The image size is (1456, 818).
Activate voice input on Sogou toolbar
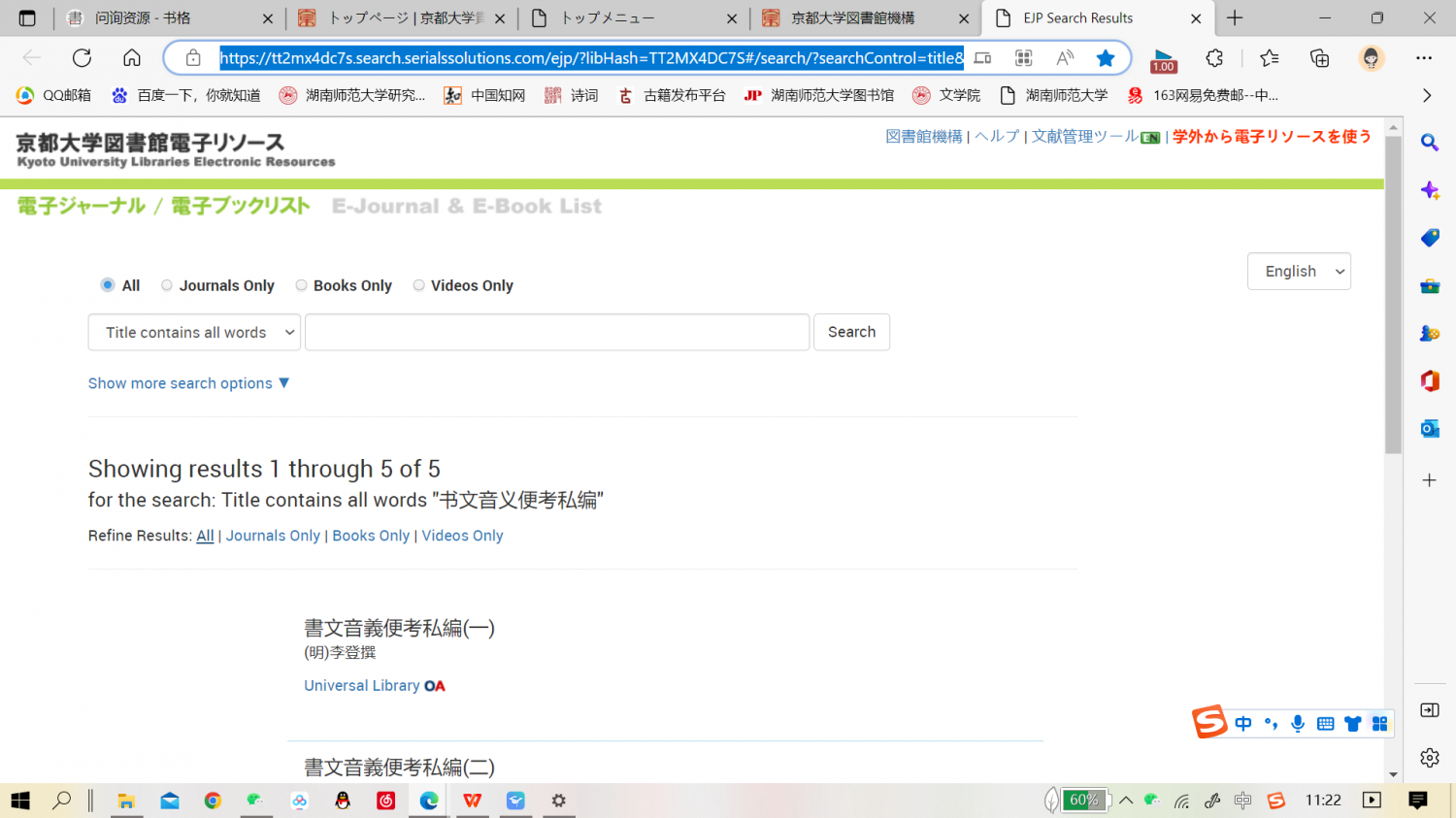(x=1297, y=723)
